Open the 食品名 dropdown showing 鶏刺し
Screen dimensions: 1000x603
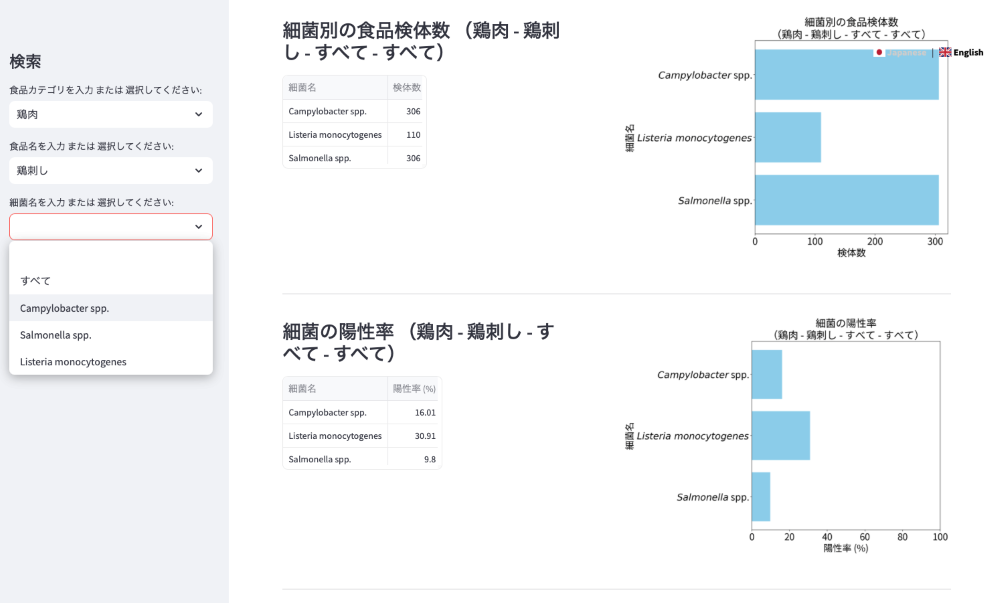(111, 170)
